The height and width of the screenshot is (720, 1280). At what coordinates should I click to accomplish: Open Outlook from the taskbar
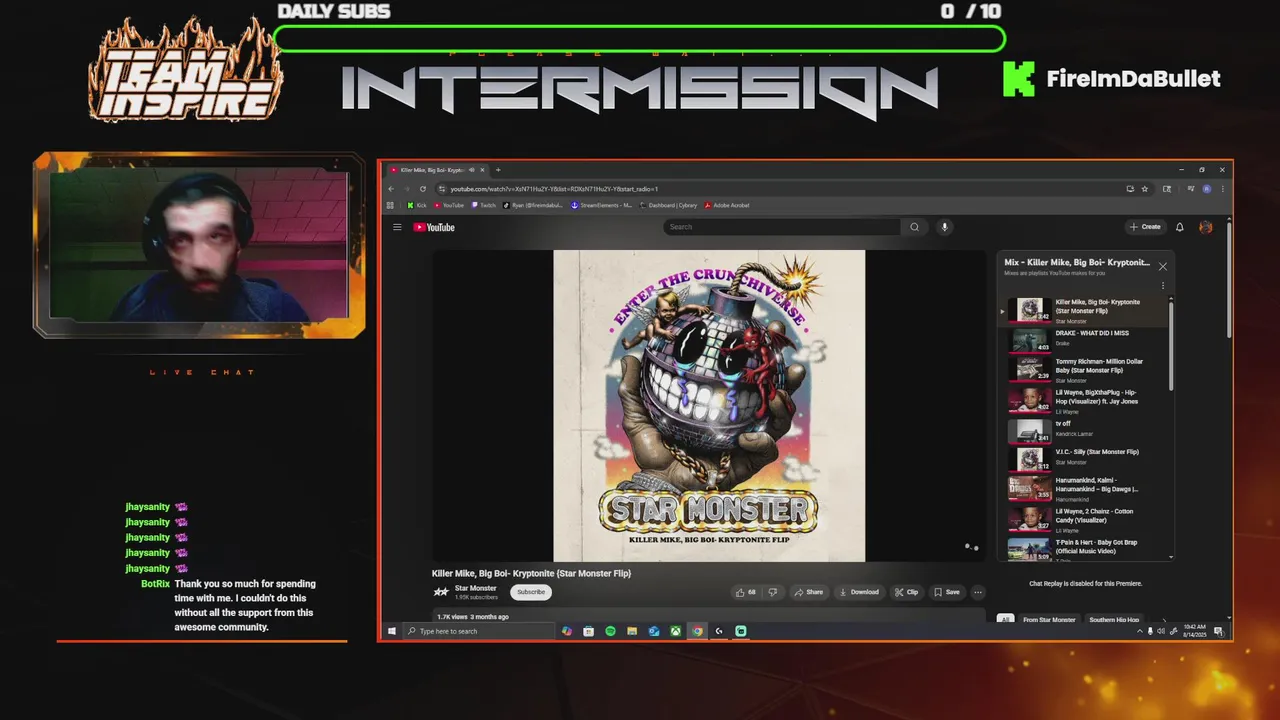point(654,631)
